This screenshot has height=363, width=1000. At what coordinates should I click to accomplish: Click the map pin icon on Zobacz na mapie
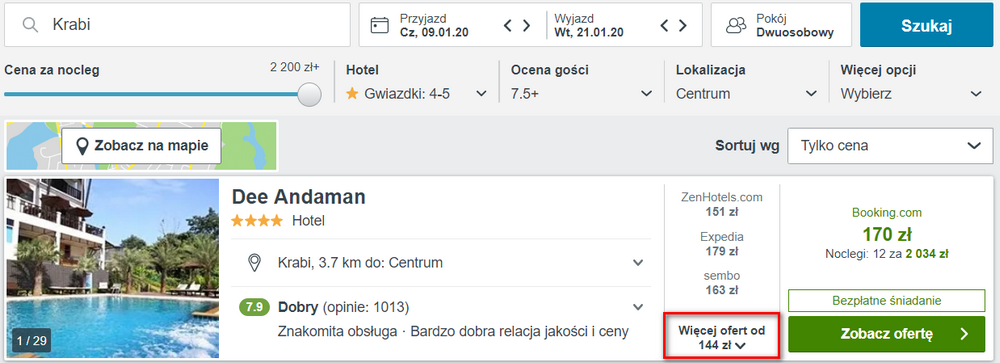(82, 146)
